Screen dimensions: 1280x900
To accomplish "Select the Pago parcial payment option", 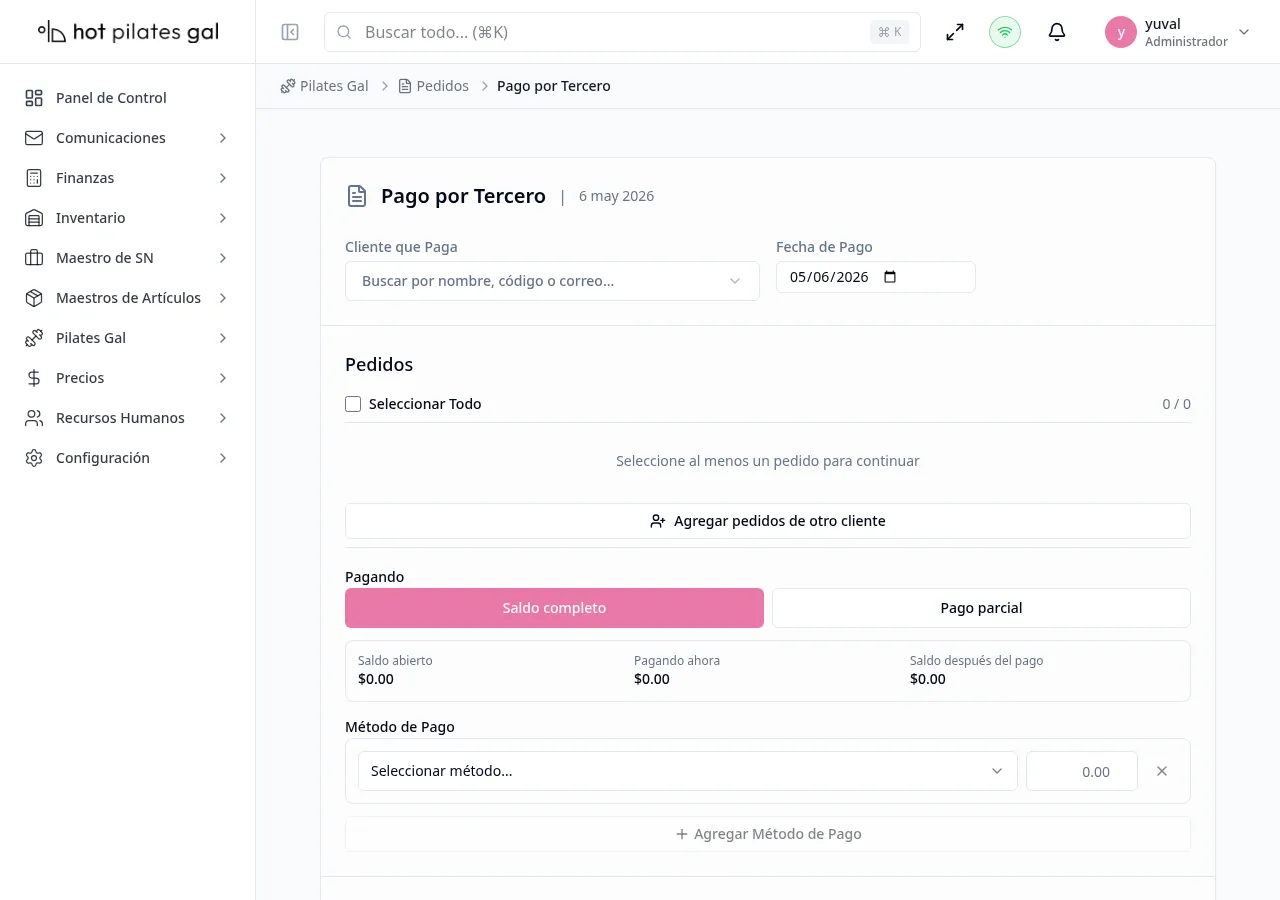I will 981,608.
